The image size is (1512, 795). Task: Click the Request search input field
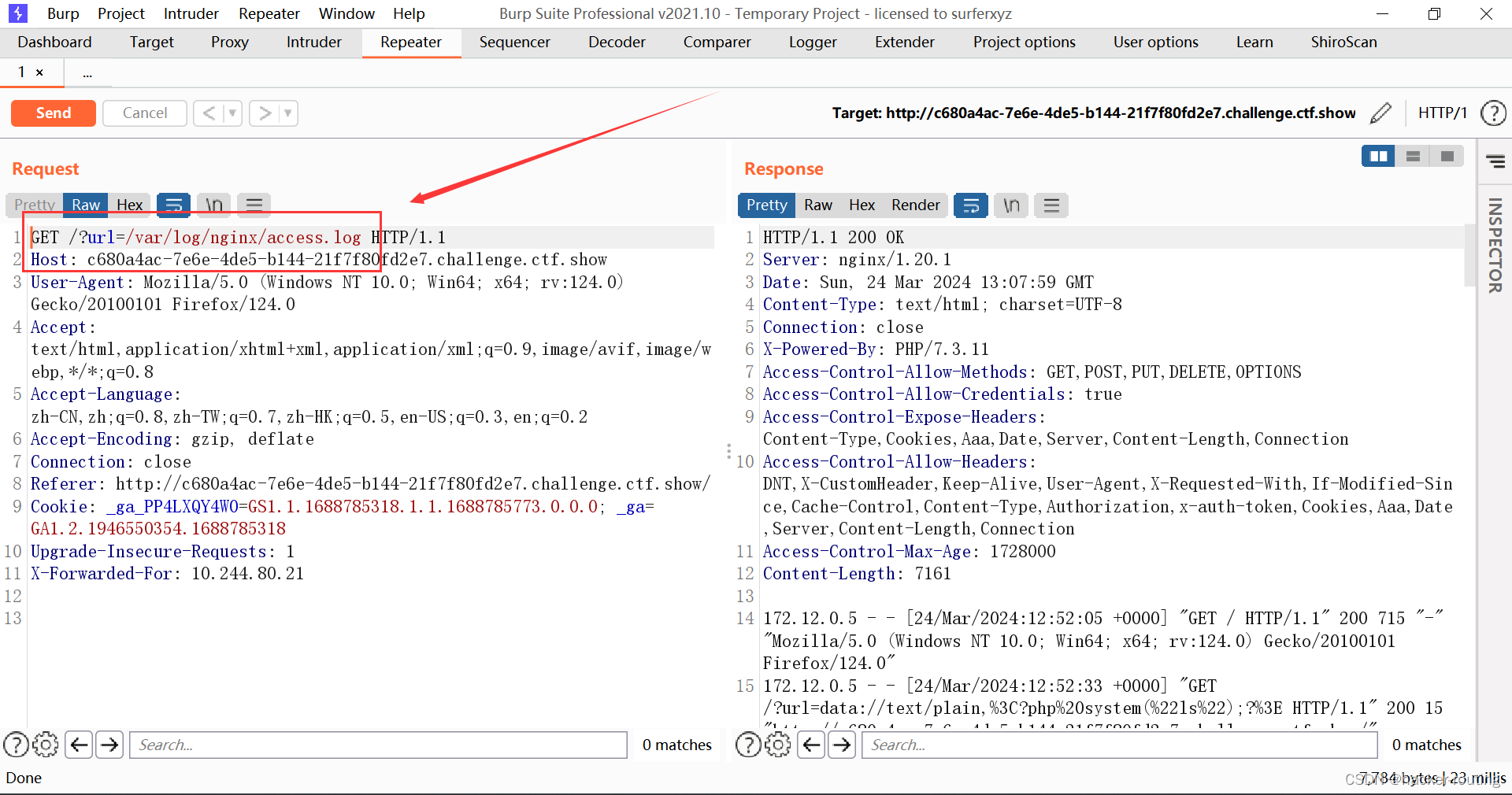[x=378, y=745]
